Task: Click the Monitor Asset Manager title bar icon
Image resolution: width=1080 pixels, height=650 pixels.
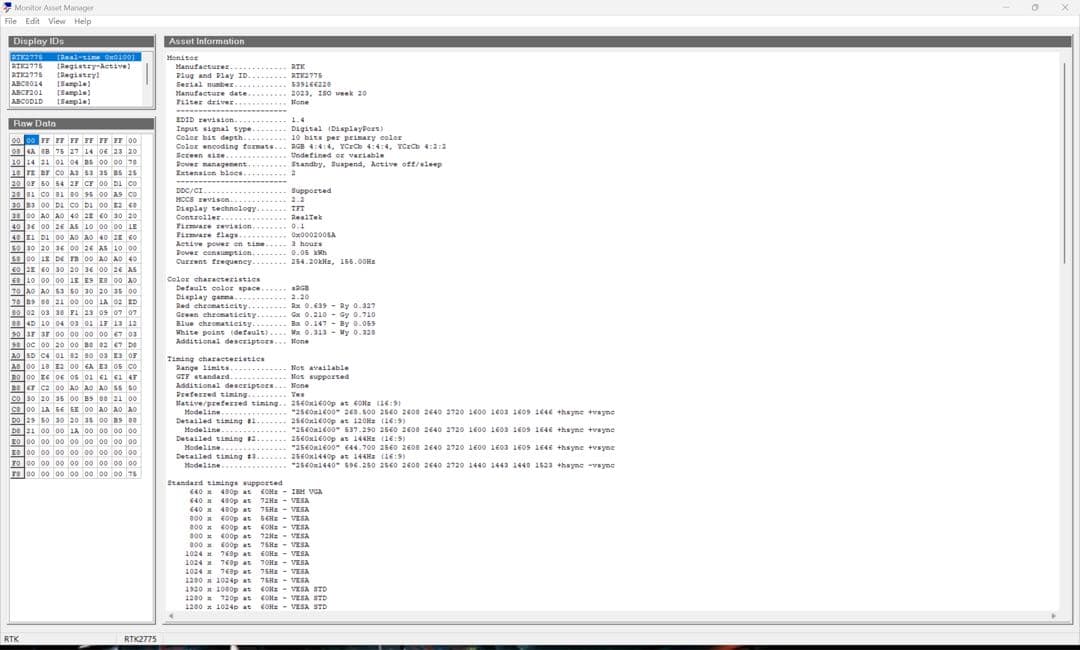Action: (x=8, y=7)
